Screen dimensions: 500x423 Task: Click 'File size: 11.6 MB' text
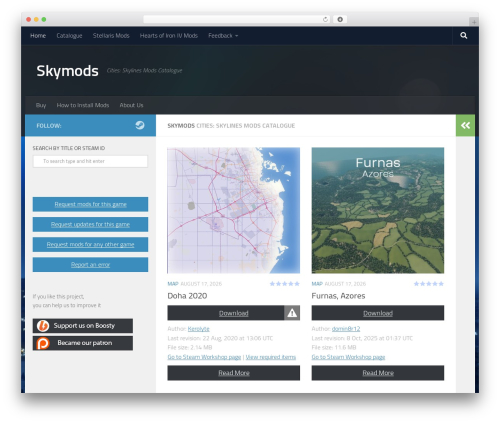pyautogui.click(x=334, y=347)
